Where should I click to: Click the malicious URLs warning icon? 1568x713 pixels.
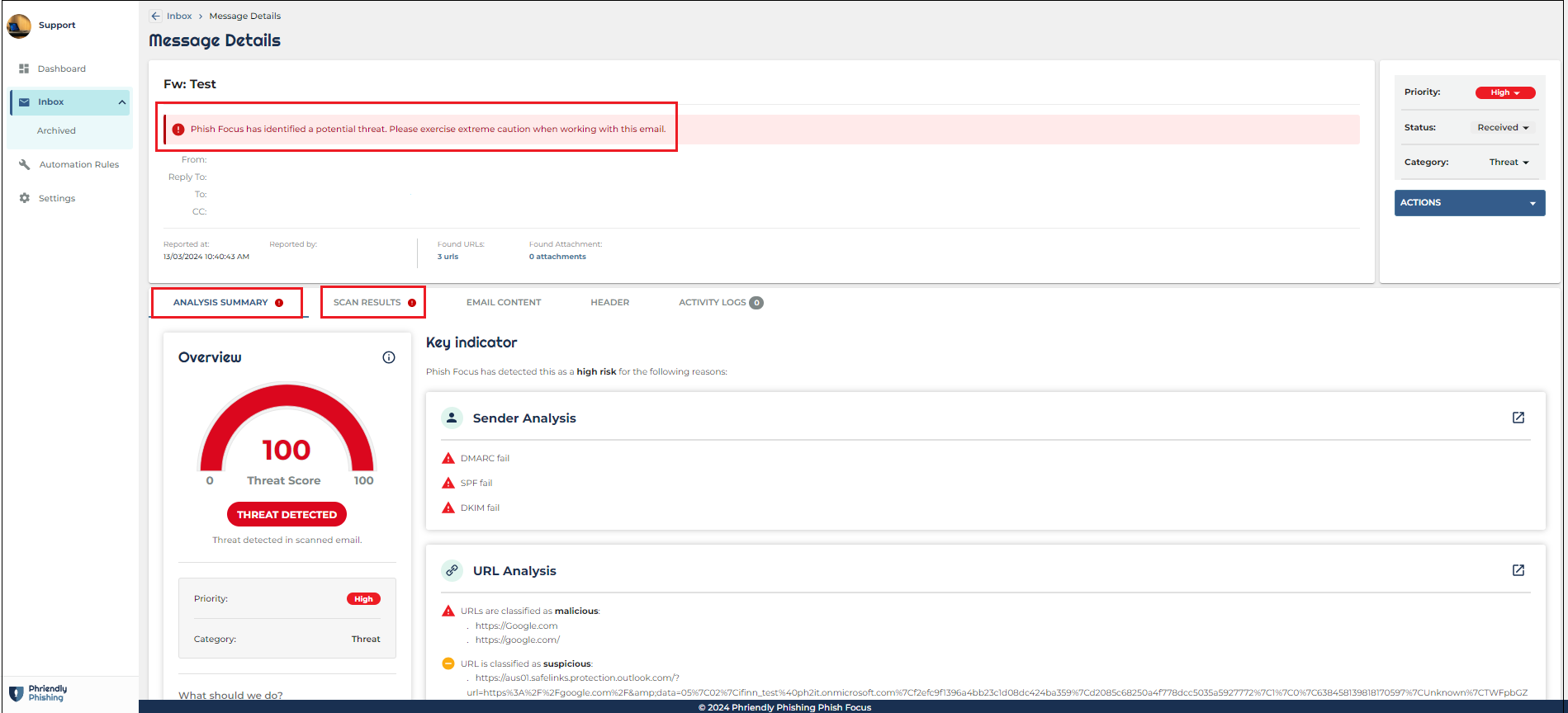[x=448, y=611]
